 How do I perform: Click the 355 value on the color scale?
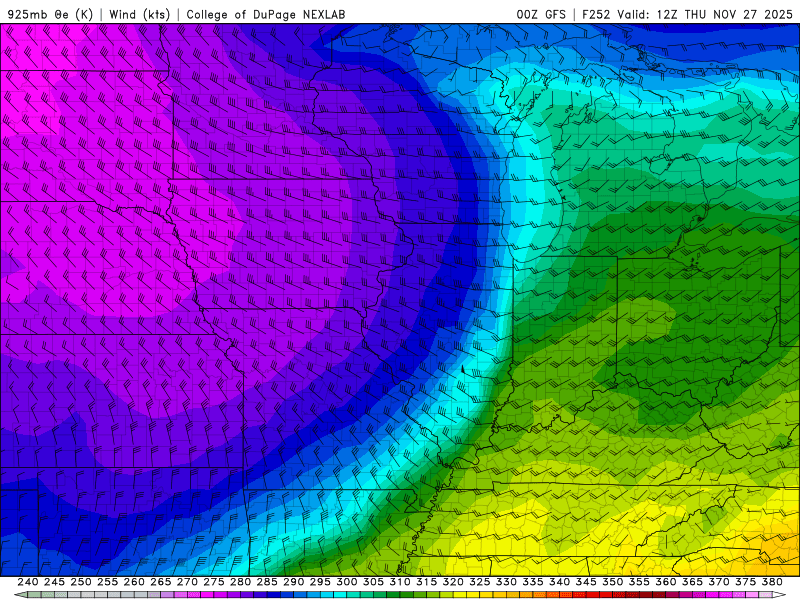coord(639,582)
